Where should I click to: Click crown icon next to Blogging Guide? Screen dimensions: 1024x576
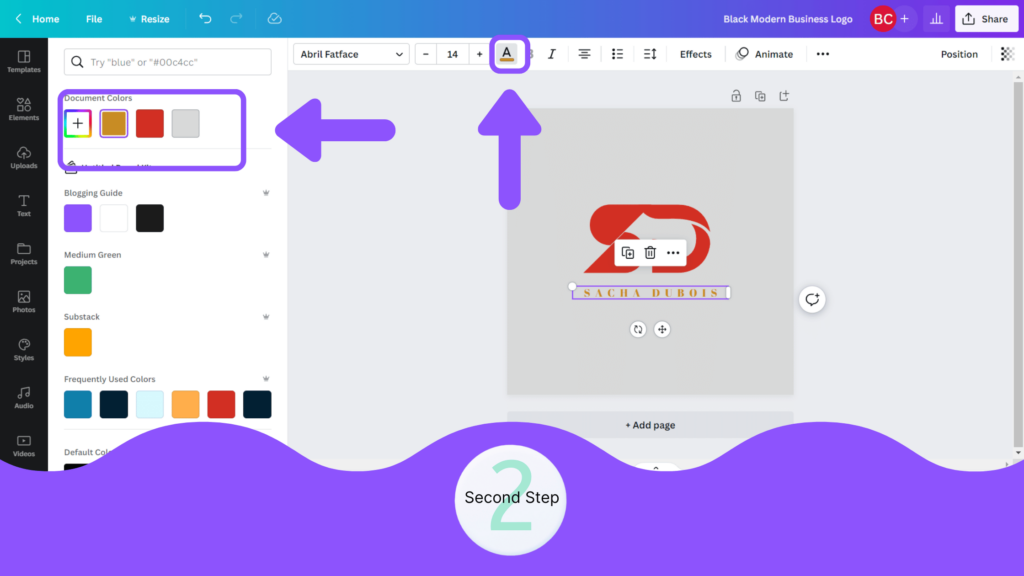point(266,193)
